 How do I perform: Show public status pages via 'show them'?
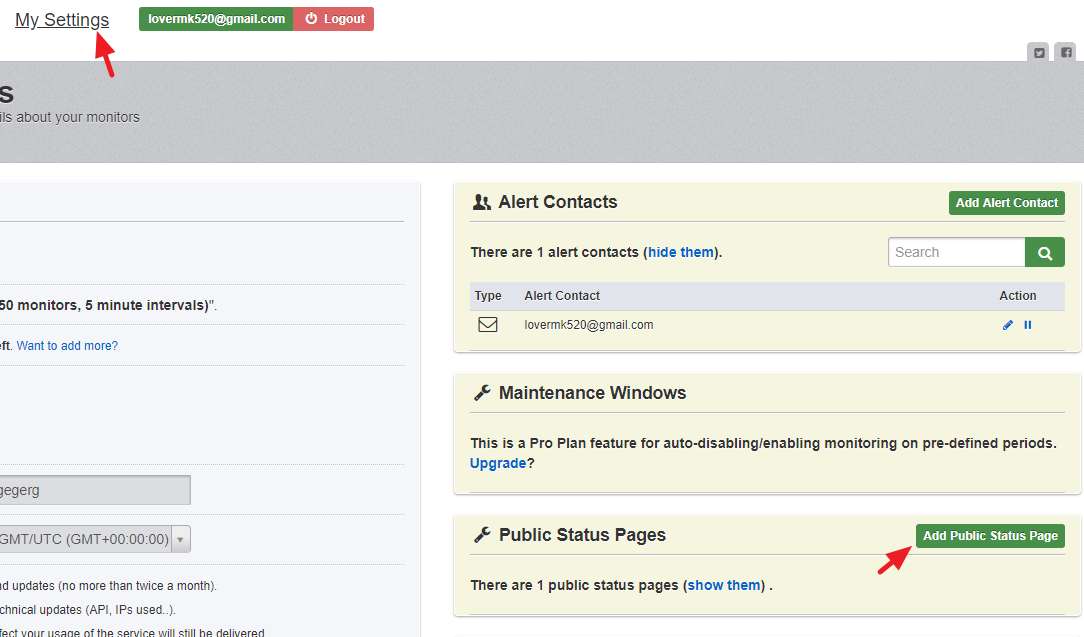tap(724, 585)
